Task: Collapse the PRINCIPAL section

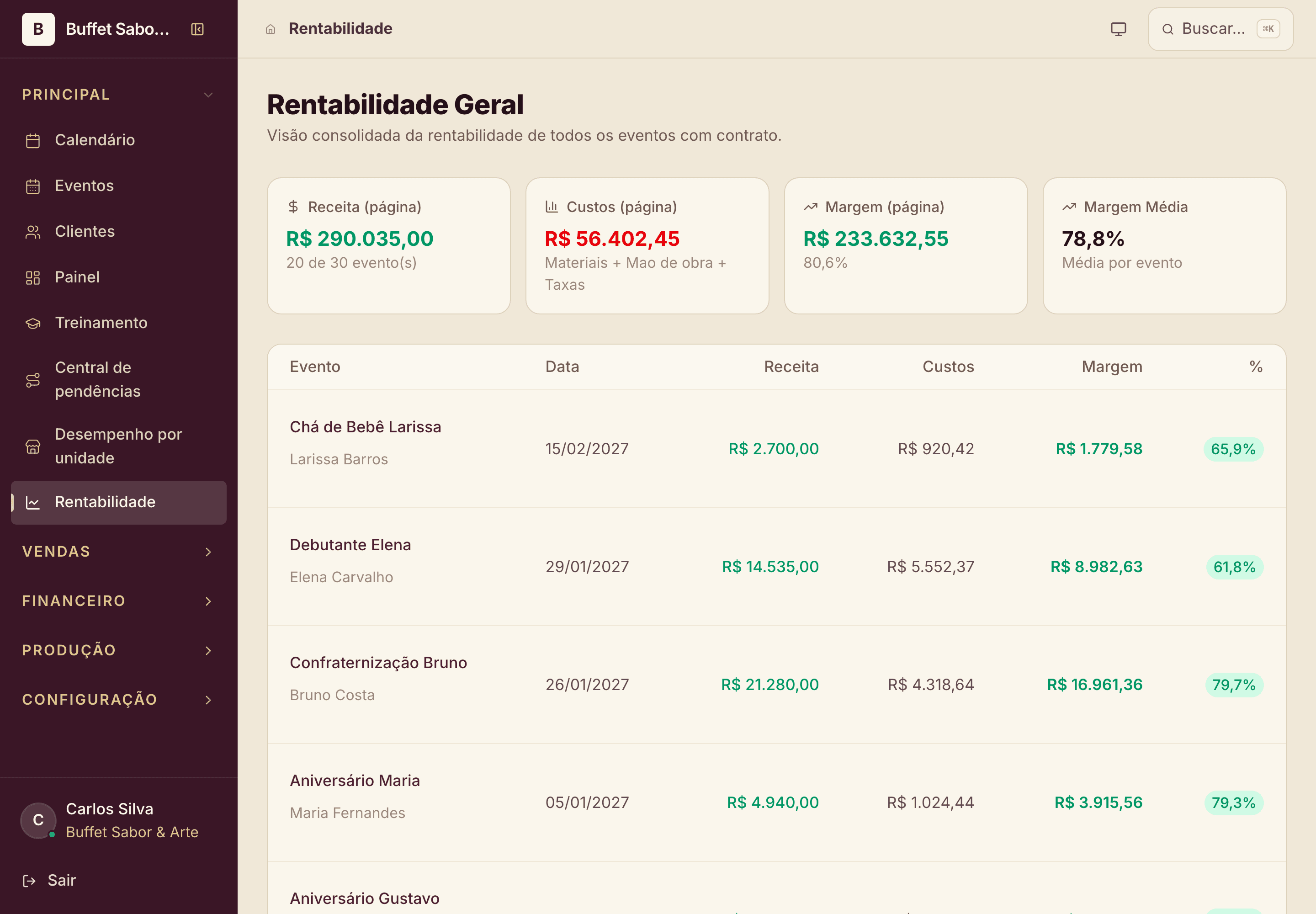Action: [x=118, y=95]
